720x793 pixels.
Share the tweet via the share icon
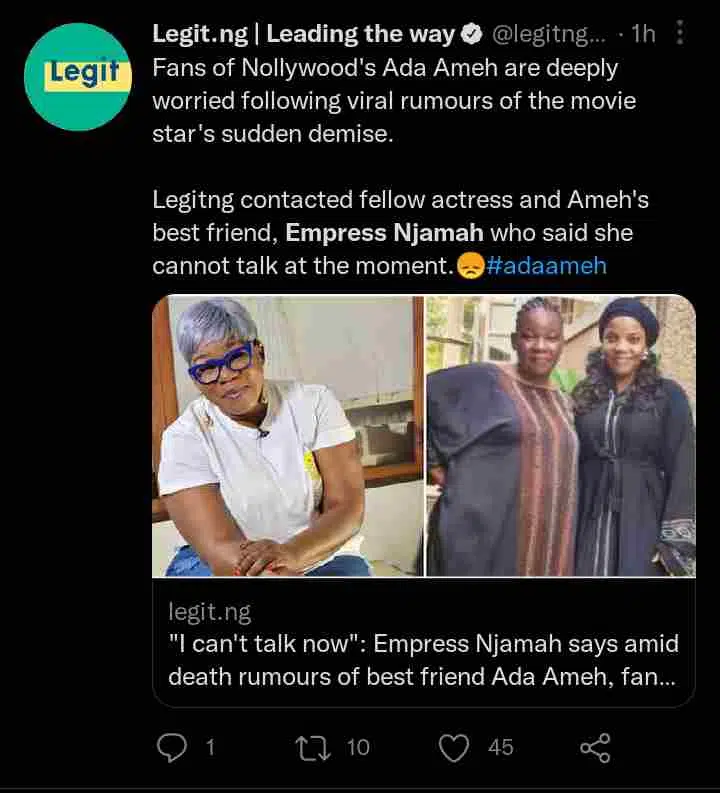[595, 747]
